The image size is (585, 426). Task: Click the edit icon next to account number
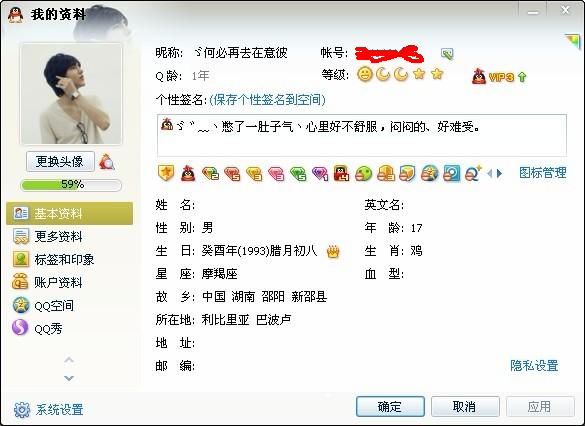click(447, 54)
